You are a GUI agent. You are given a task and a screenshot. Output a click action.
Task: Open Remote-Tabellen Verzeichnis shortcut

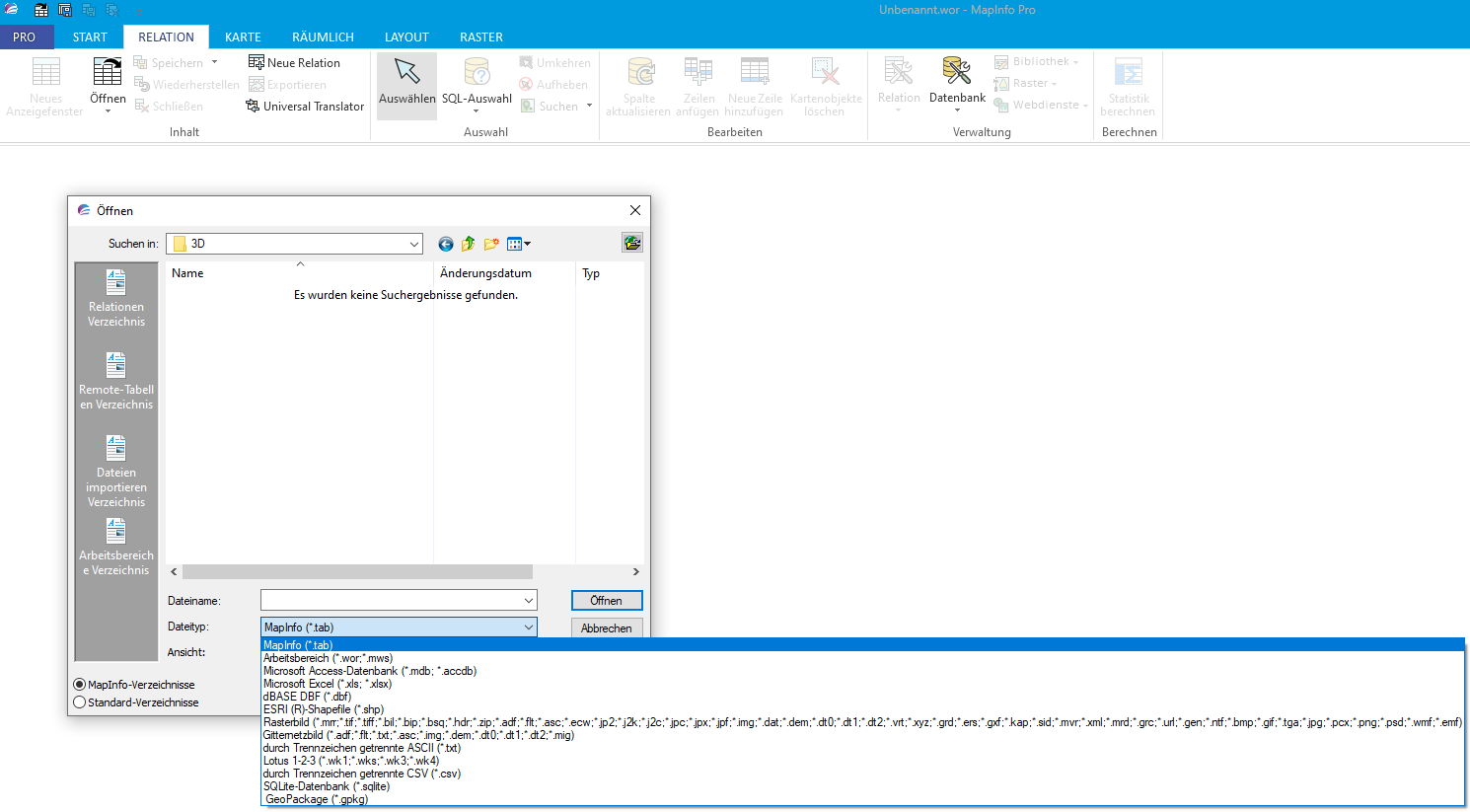[x=116, y=382]
